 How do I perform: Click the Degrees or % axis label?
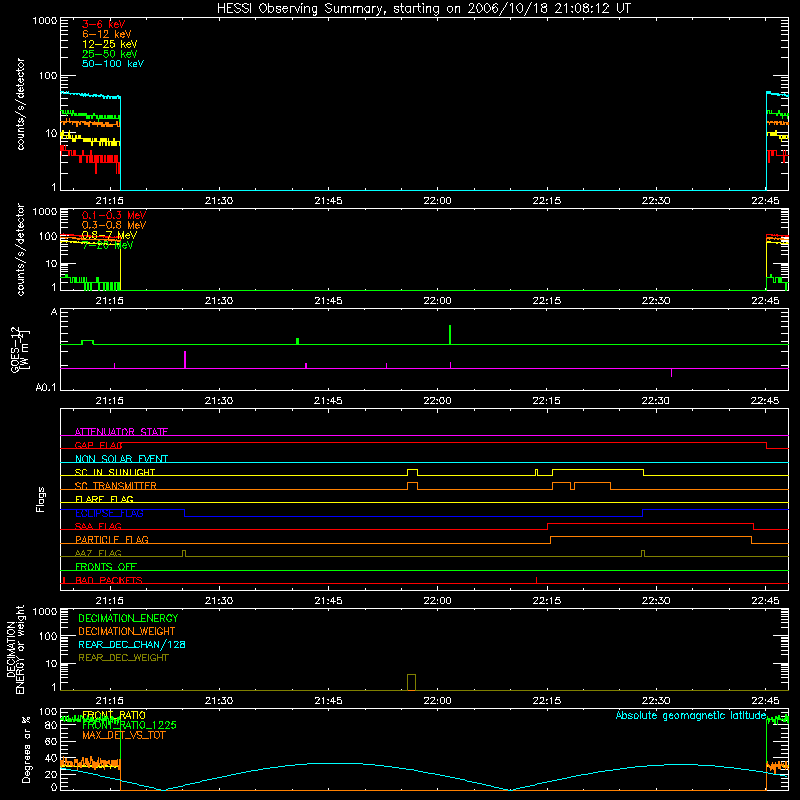(26, 749)
